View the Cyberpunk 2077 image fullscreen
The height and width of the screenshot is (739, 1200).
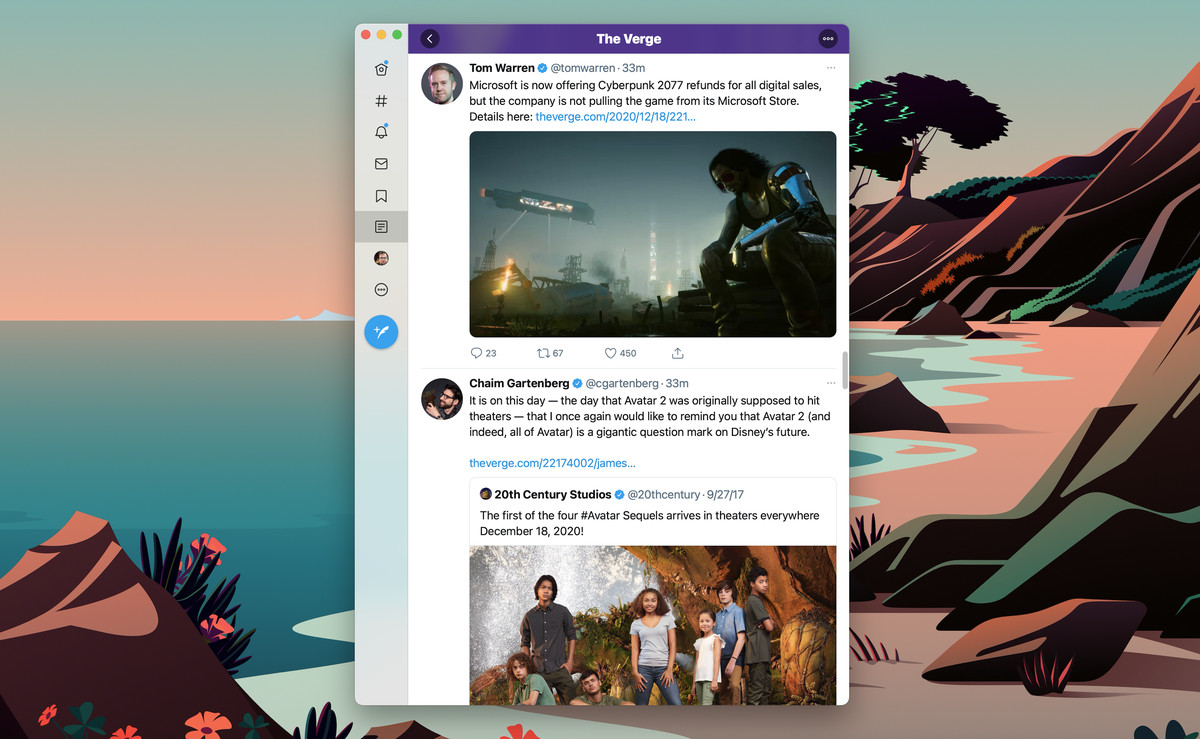click(x=652, y=233)
